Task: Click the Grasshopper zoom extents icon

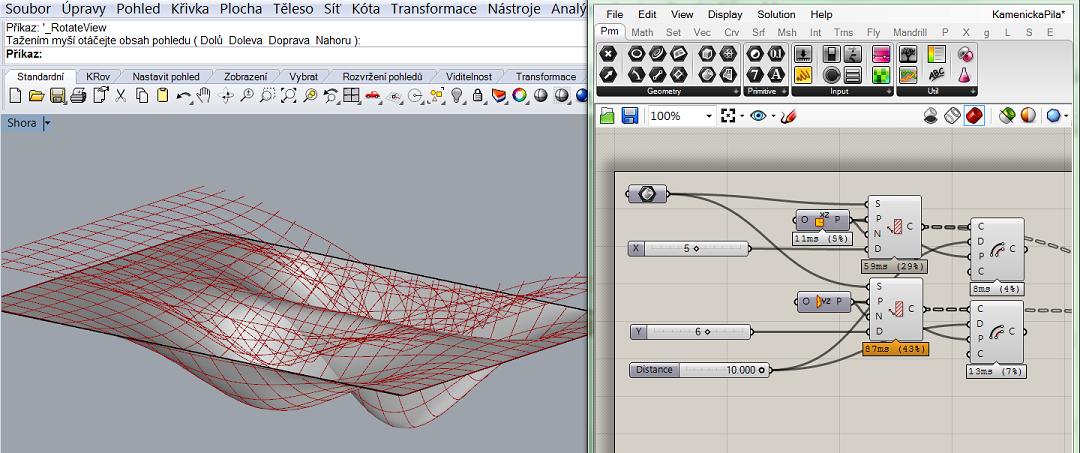Action: 728,116
